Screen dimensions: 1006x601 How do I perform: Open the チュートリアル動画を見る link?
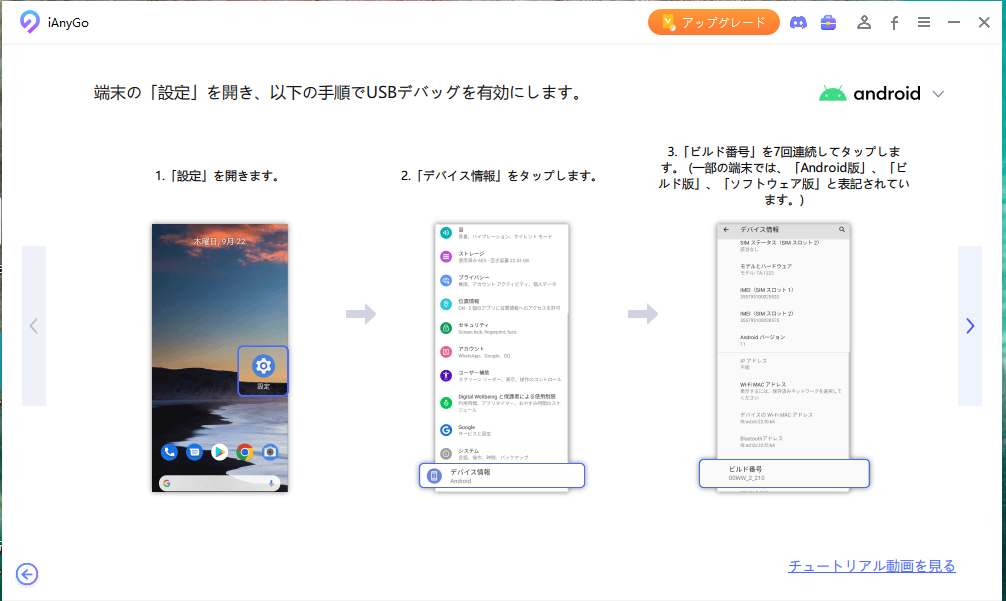point(871,566)
